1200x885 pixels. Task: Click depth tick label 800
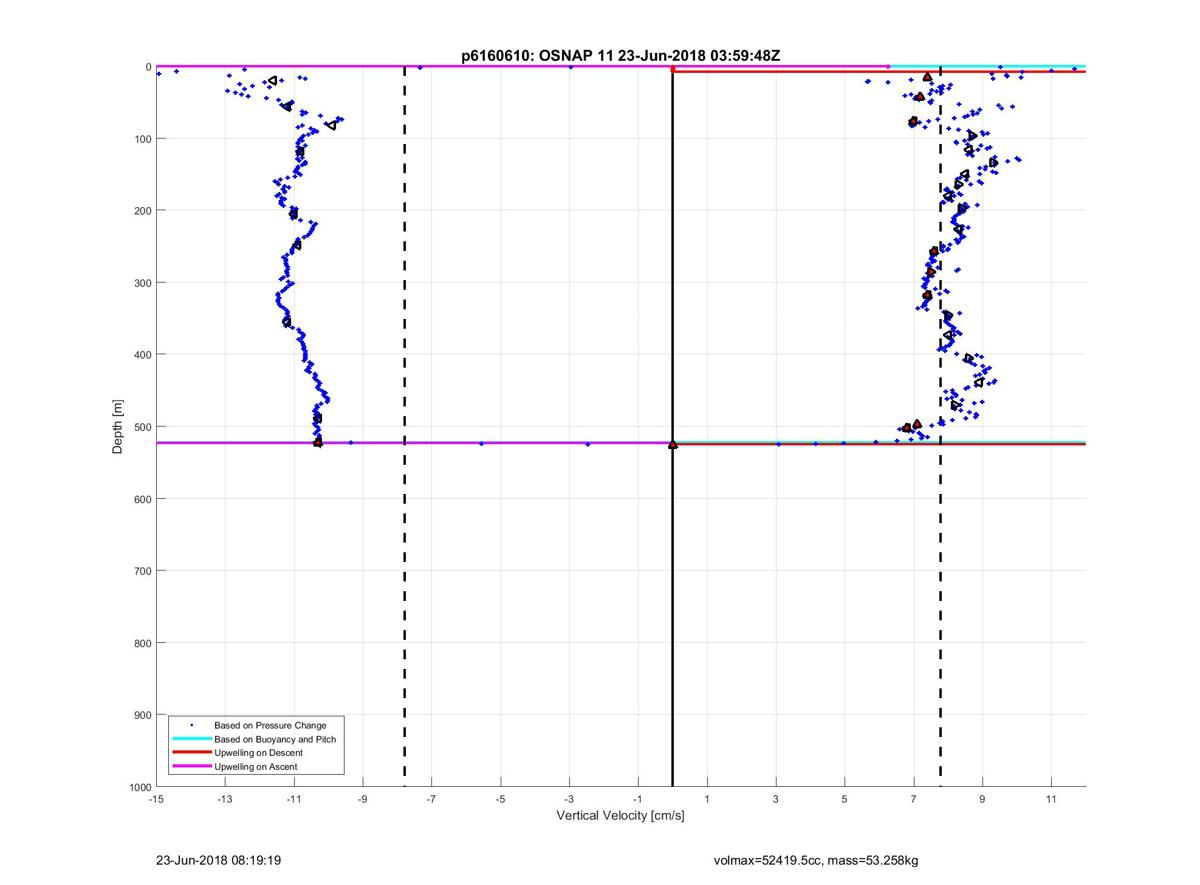(142, 642)
